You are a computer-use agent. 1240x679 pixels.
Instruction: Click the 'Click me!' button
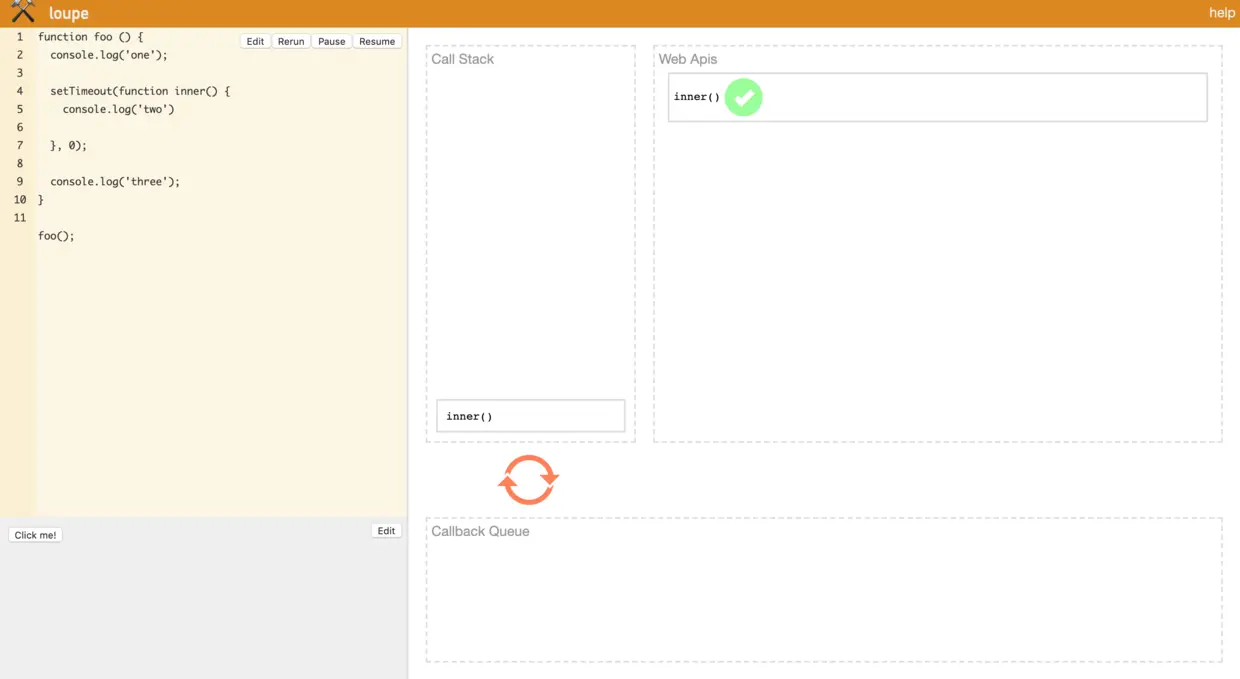tap(35, 535)
